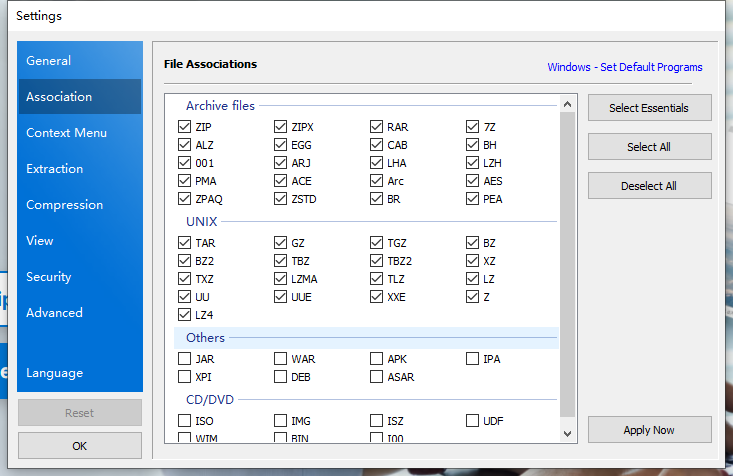Toggle the BR checkbox
The height and width of the screenshot is (476, 733).
tap(376, 199)
